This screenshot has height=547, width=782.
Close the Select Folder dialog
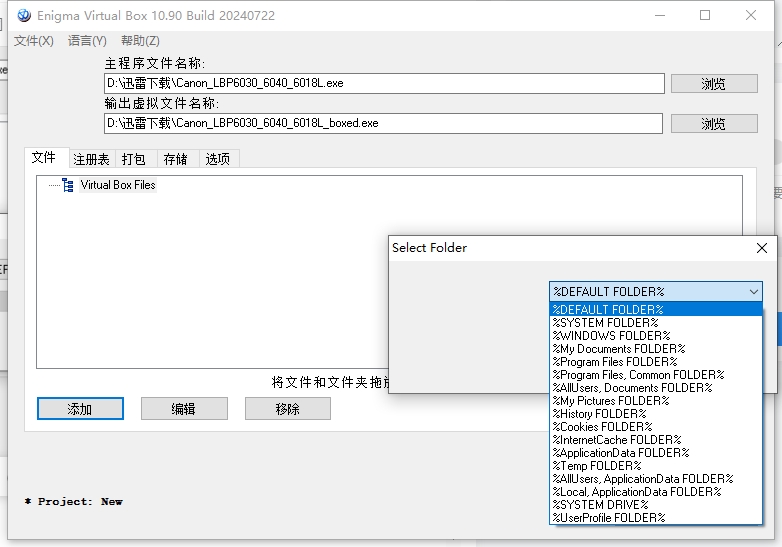(x=761, y=248)
